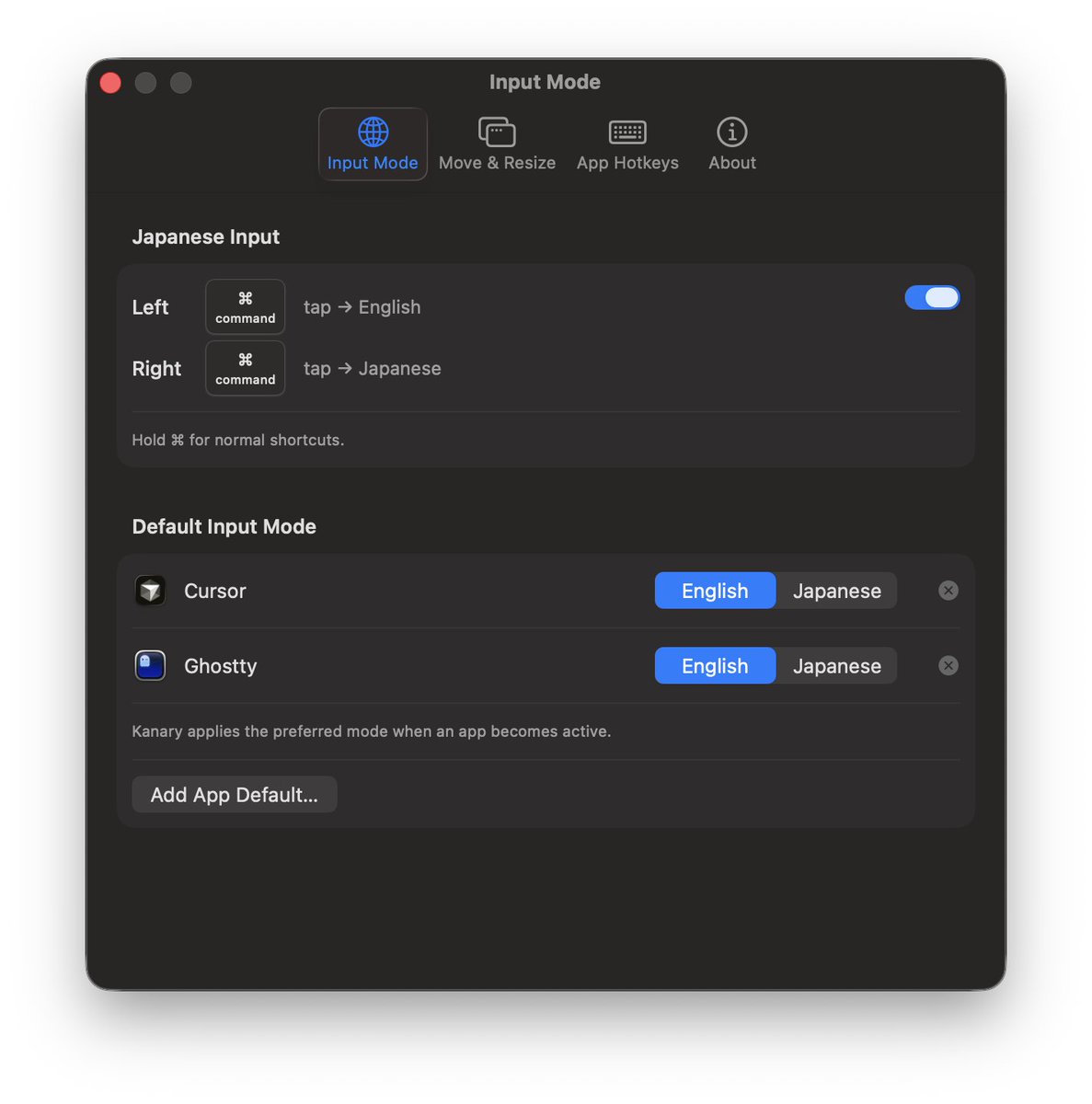Click the Right command key cap
1092x1104 pixels.
coord(246,368)
